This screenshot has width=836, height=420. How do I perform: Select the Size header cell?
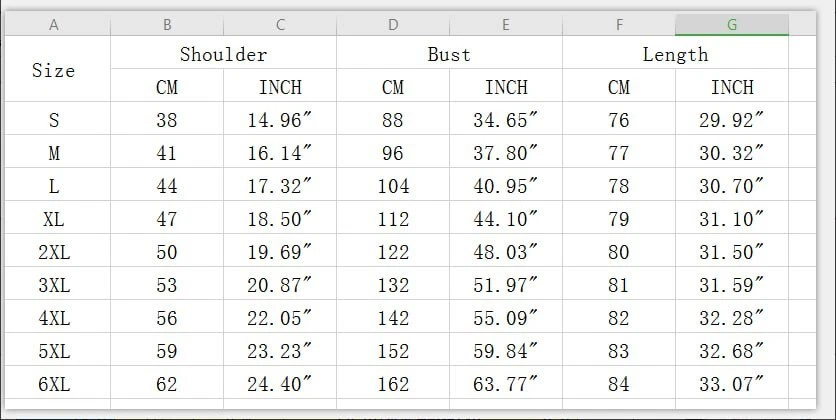(x=54, y=69)
